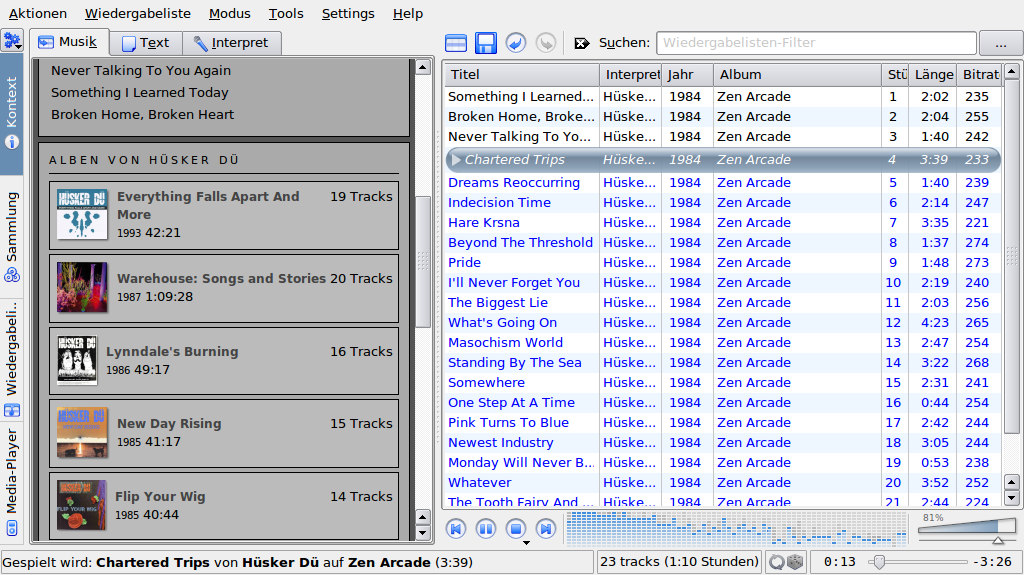This screenshot has width=1024, height=575.
Task: Expand the Warehouse: Songs and Stories album
Action: pos(224,288)
